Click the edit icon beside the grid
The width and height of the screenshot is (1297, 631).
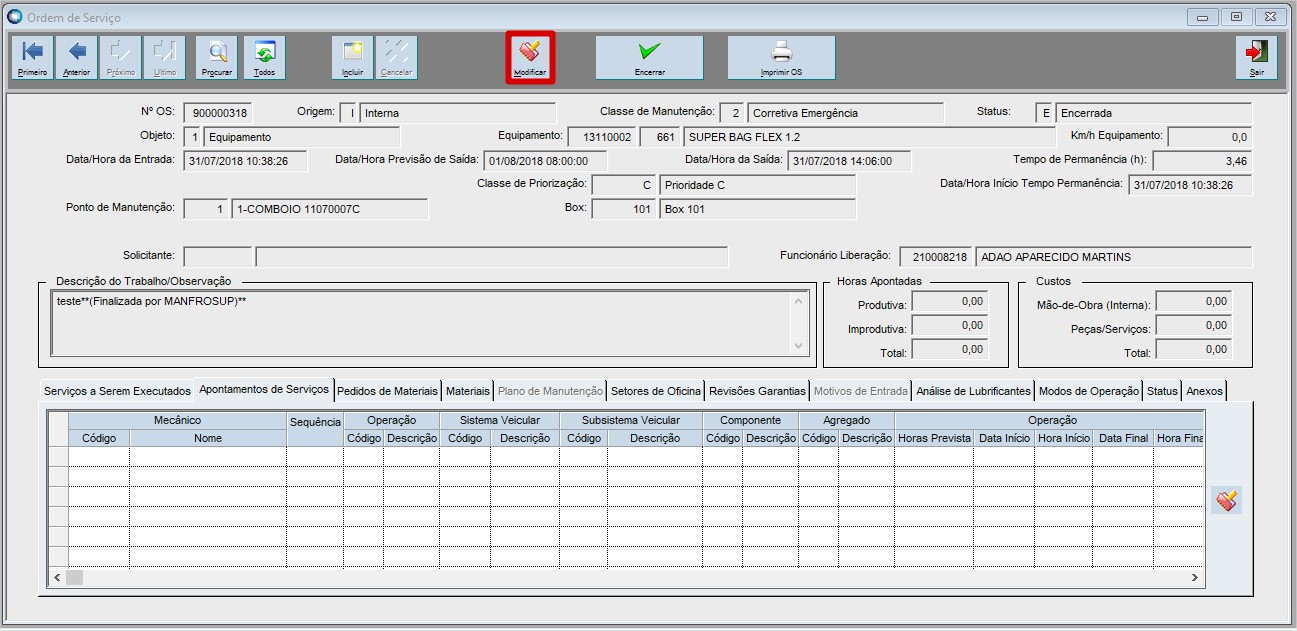(x=1227, y=500)
